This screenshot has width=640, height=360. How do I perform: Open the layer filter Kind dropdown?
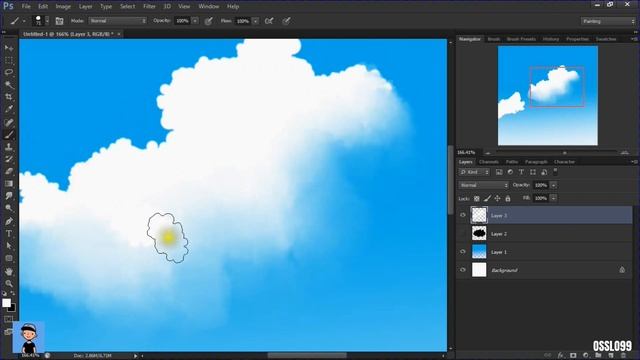tap(474, 172)
